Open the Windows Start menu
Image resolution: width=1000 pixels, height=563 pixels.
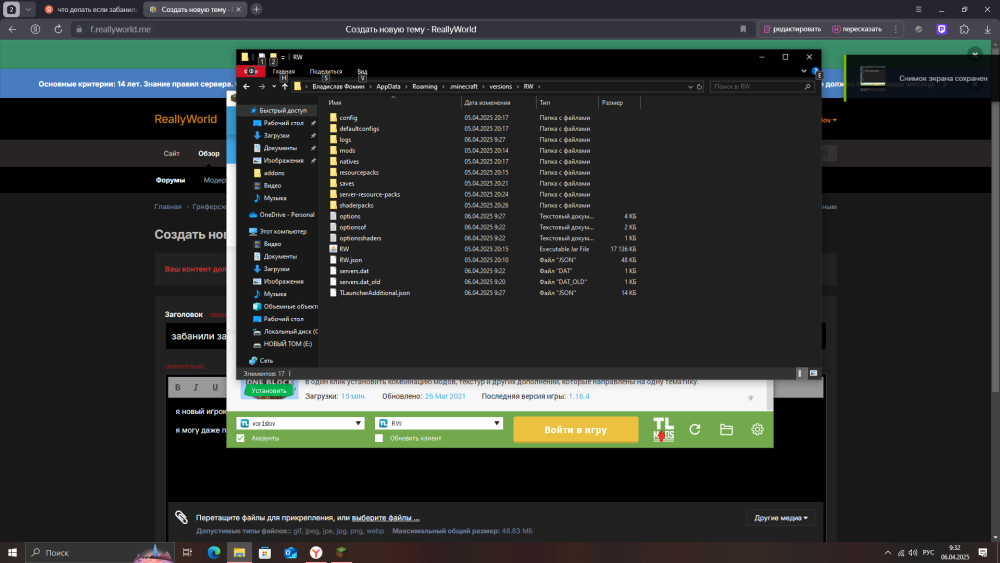[12, 553]
